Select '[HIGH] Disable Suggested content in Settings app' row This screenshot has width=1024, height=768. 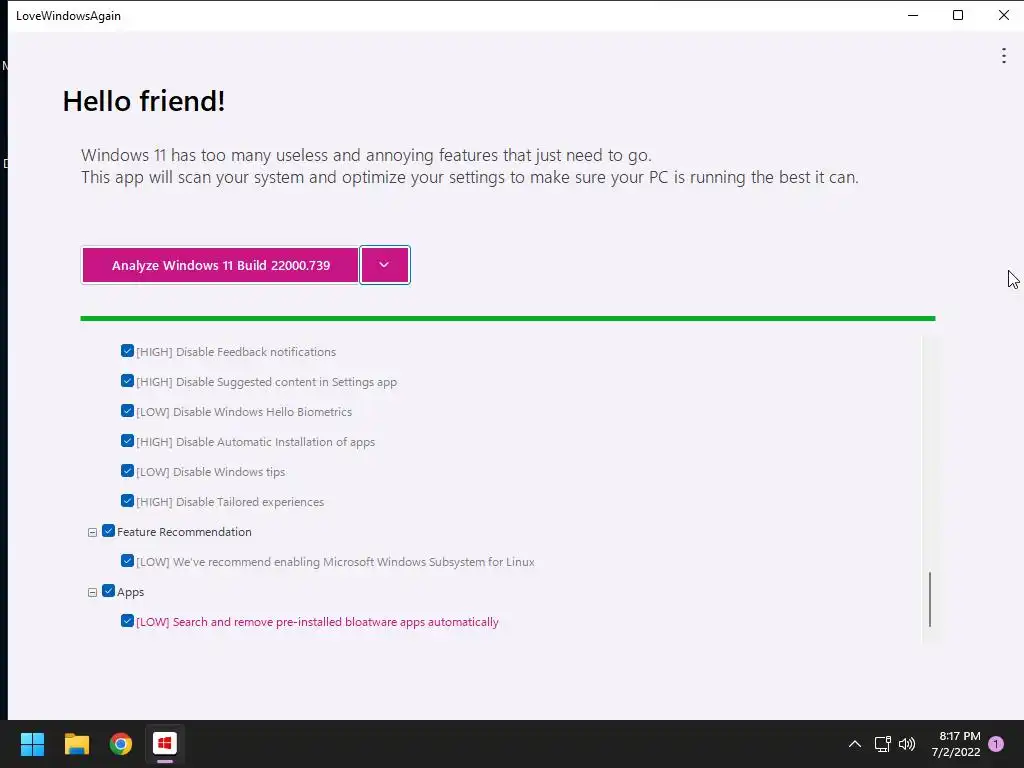[266, 382]
